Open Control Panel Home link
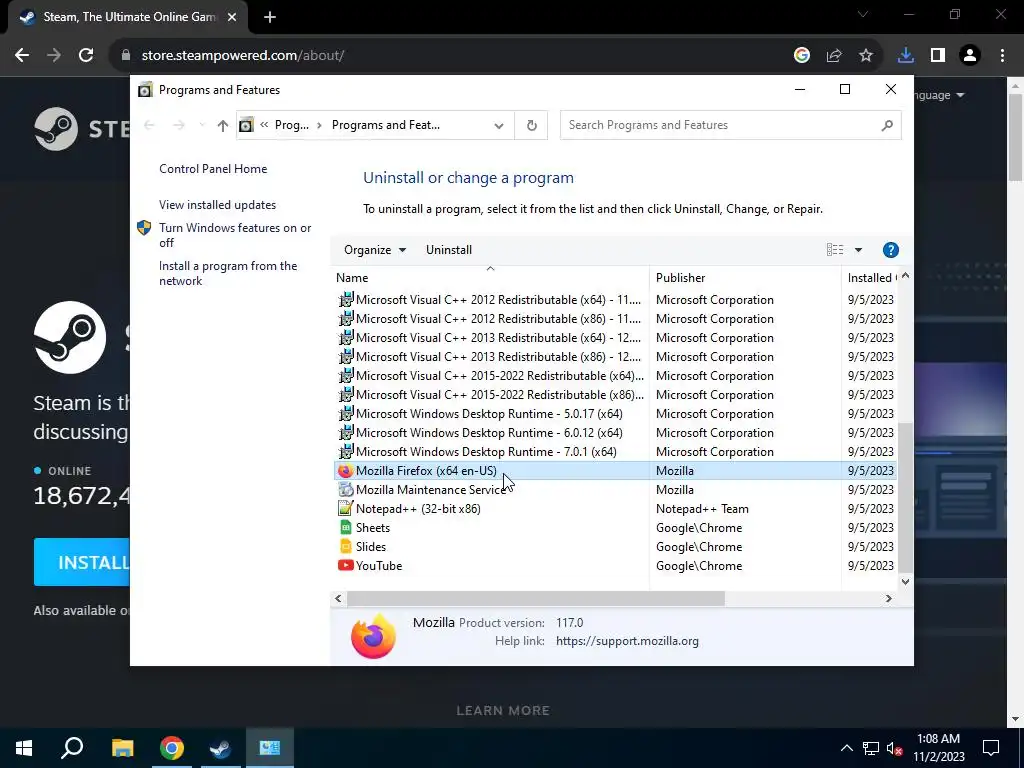This screenshot has height=768, width=1024. (213, 169)
